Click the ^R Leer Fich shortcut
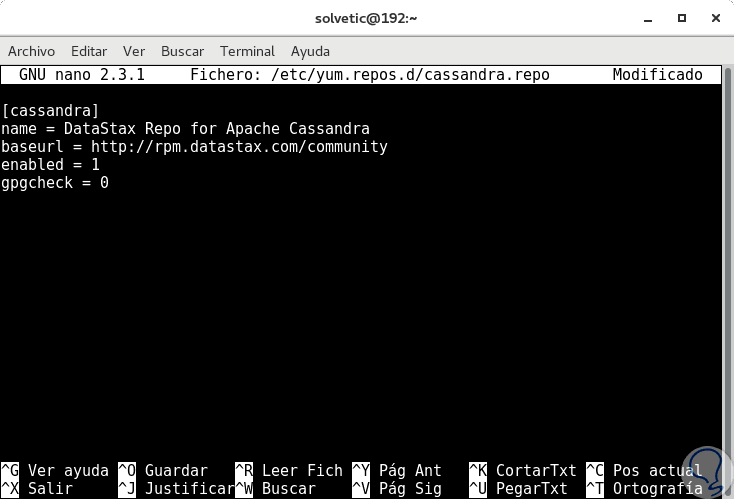The width and height of the screenshot is (734, 499). click(x=289, y=470)
